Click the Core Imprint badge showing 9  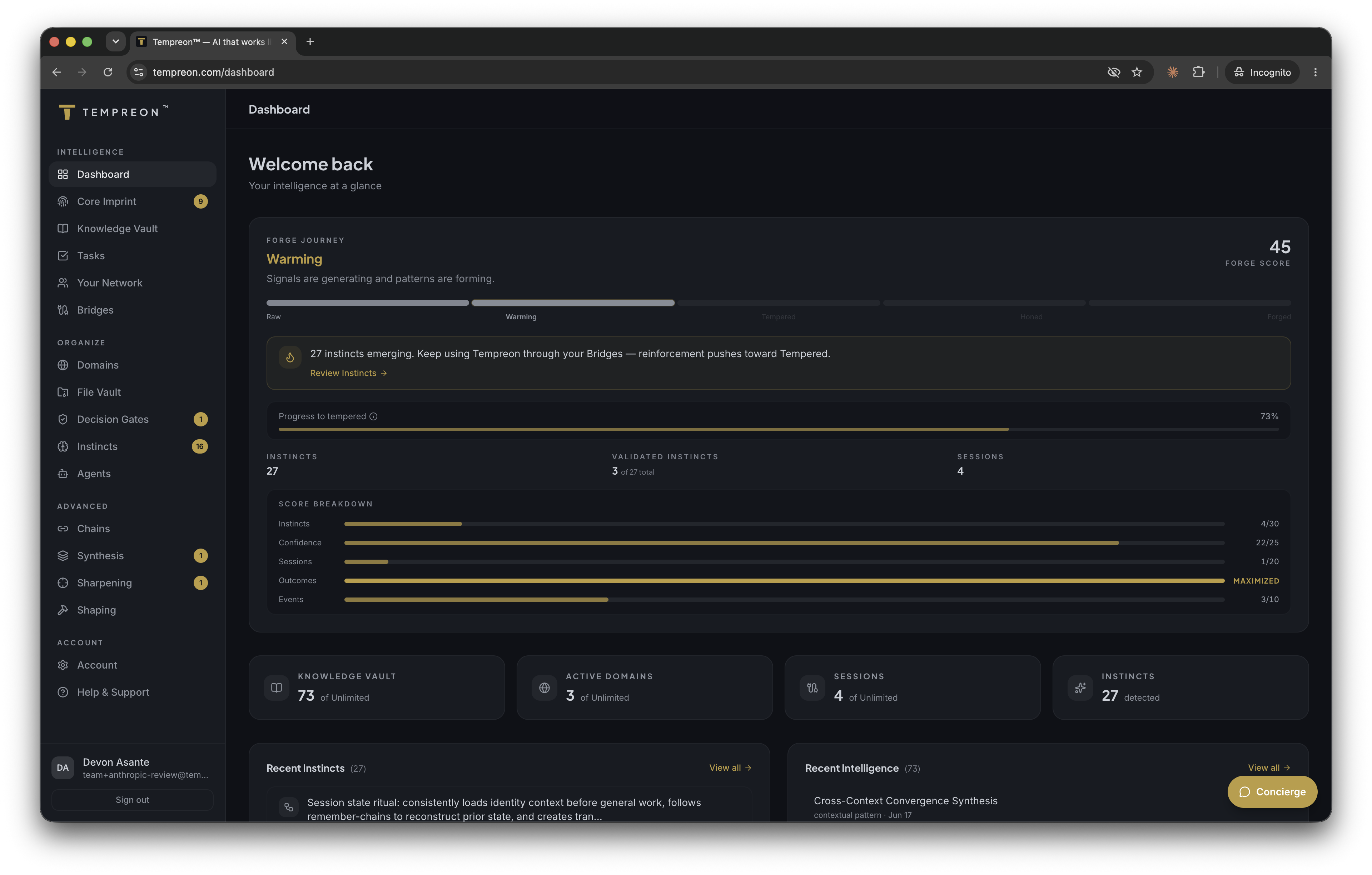point(200,202)
